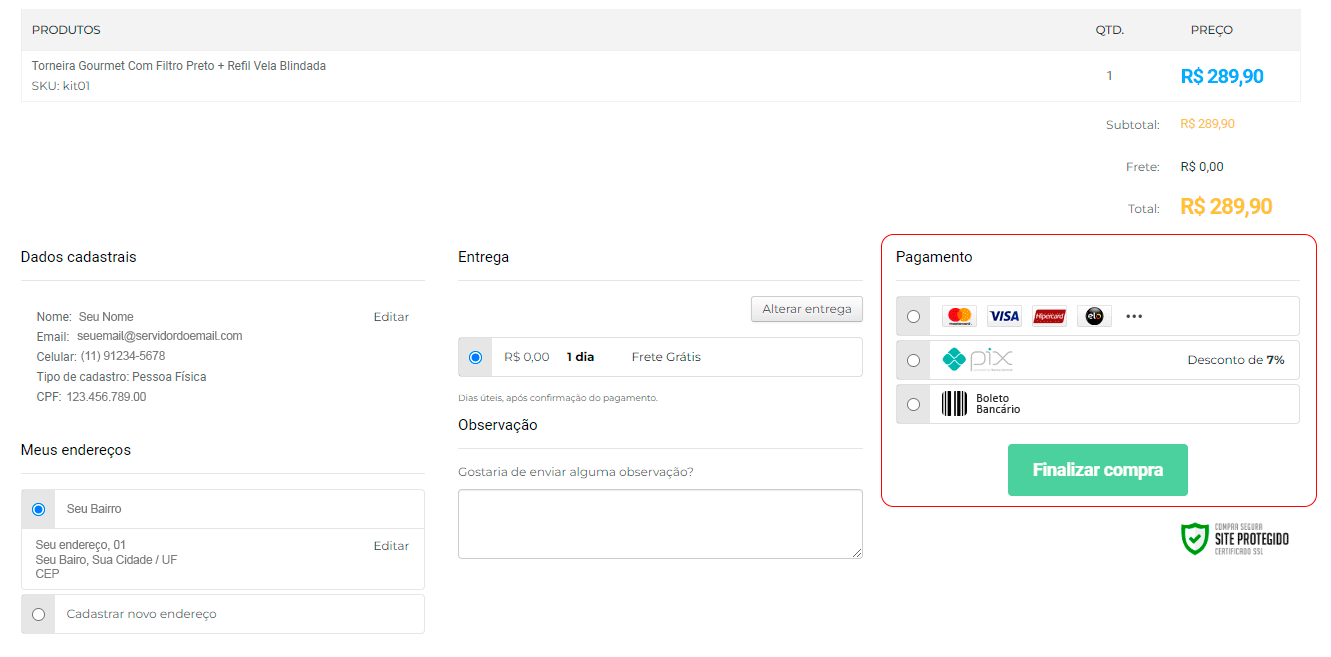Open the Torneira Gourmet product name

(x=179, y=66)
